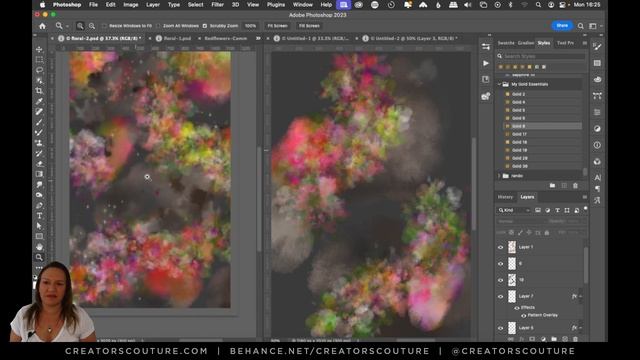640x360 pixels.
Task: Open the Character panel icon
Action: click(x=598, y=178)
